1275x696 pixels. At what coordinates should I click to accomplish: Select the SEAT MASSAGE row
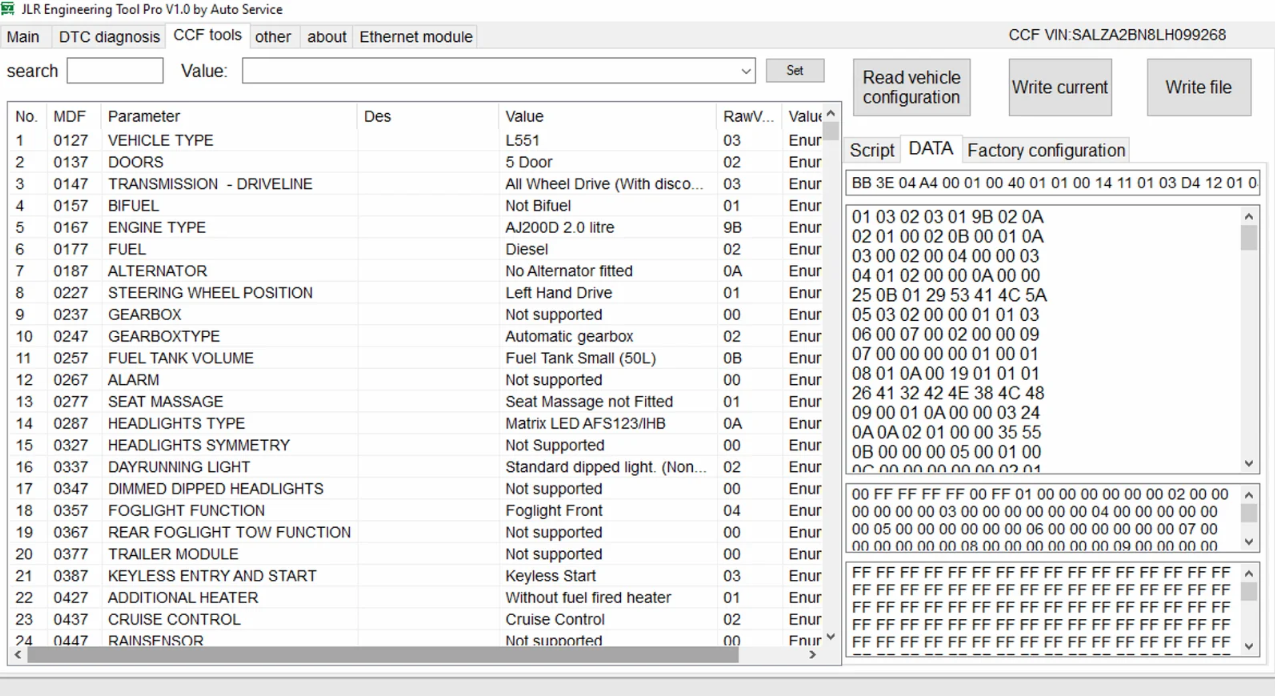click(415, 402)
